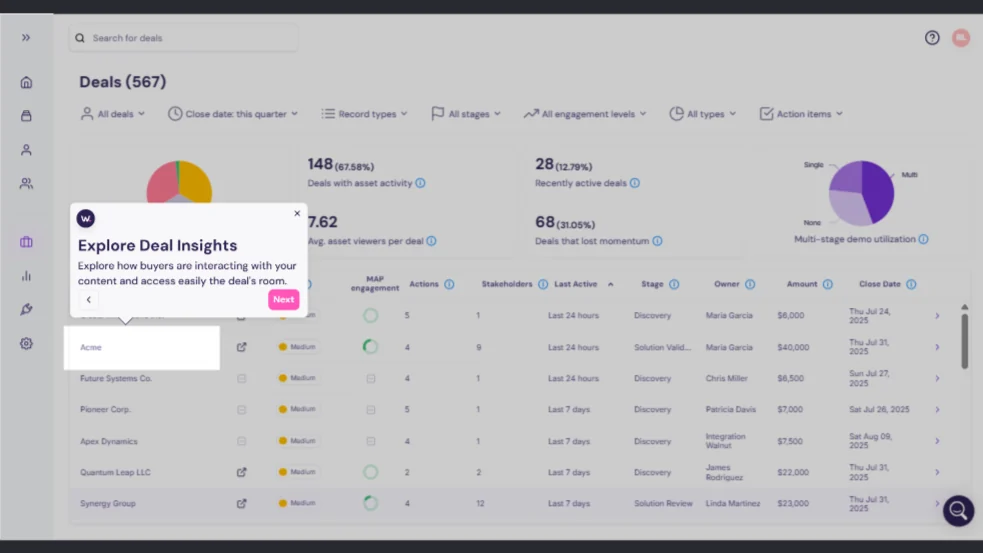Sort by the Close Date column header
The image size is (983, 553).
coord(880,284)
